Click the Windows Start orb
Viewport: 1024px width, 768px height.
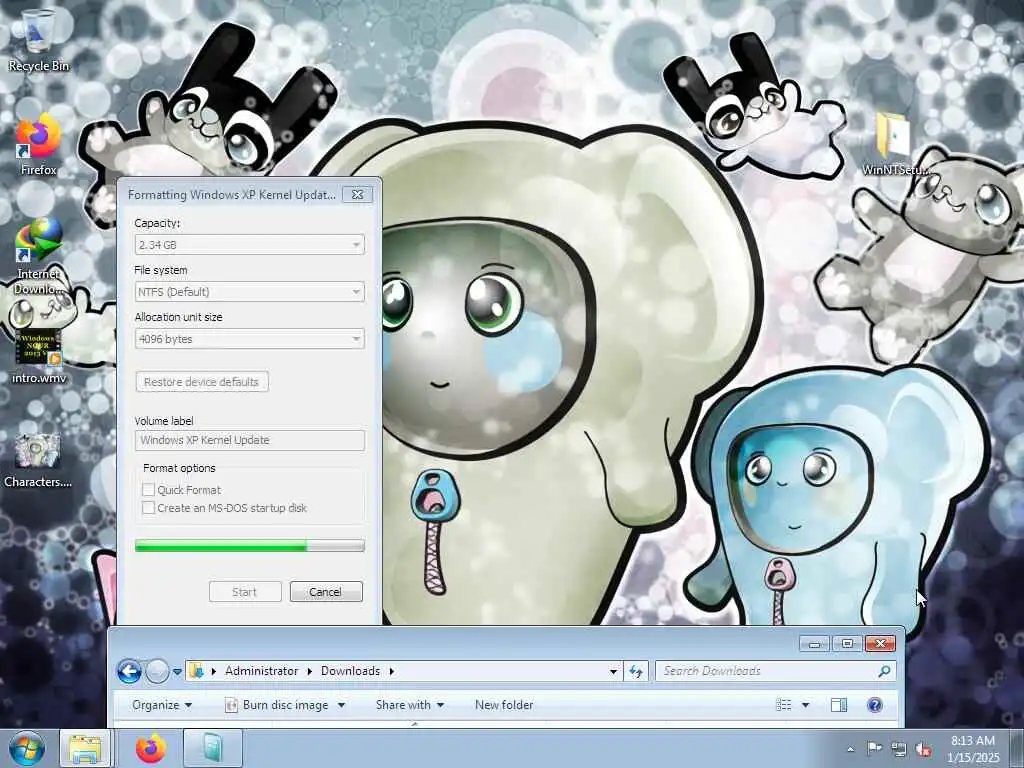coord(26,748)
